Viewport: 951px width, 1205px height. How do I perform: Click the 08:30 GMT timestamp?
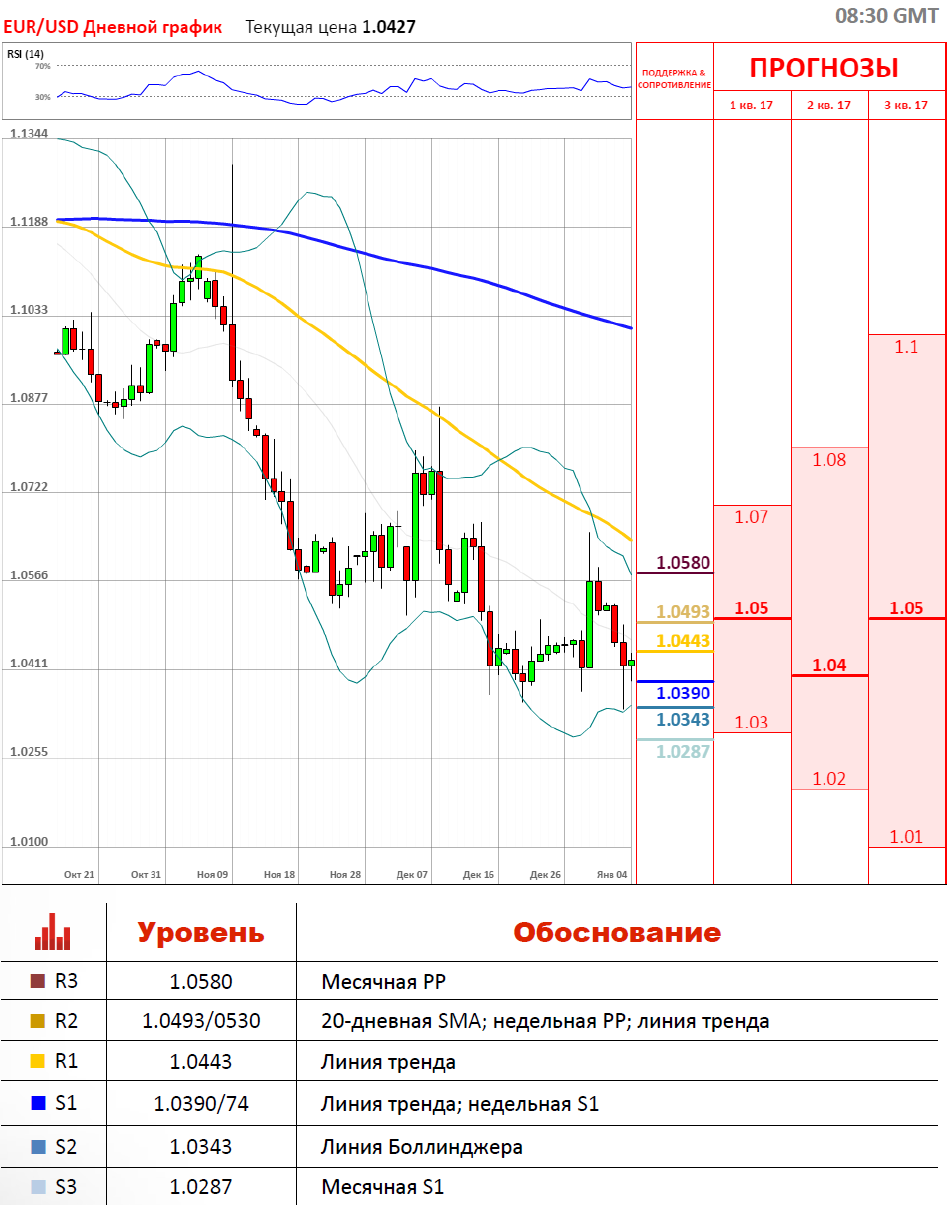(x=886, y=15)
